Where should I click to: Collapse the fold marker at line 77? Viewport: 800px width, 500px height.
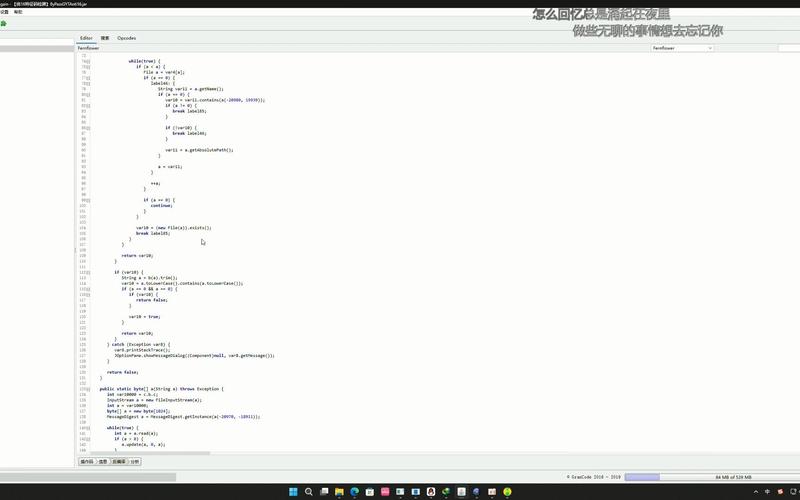[88, 77]
